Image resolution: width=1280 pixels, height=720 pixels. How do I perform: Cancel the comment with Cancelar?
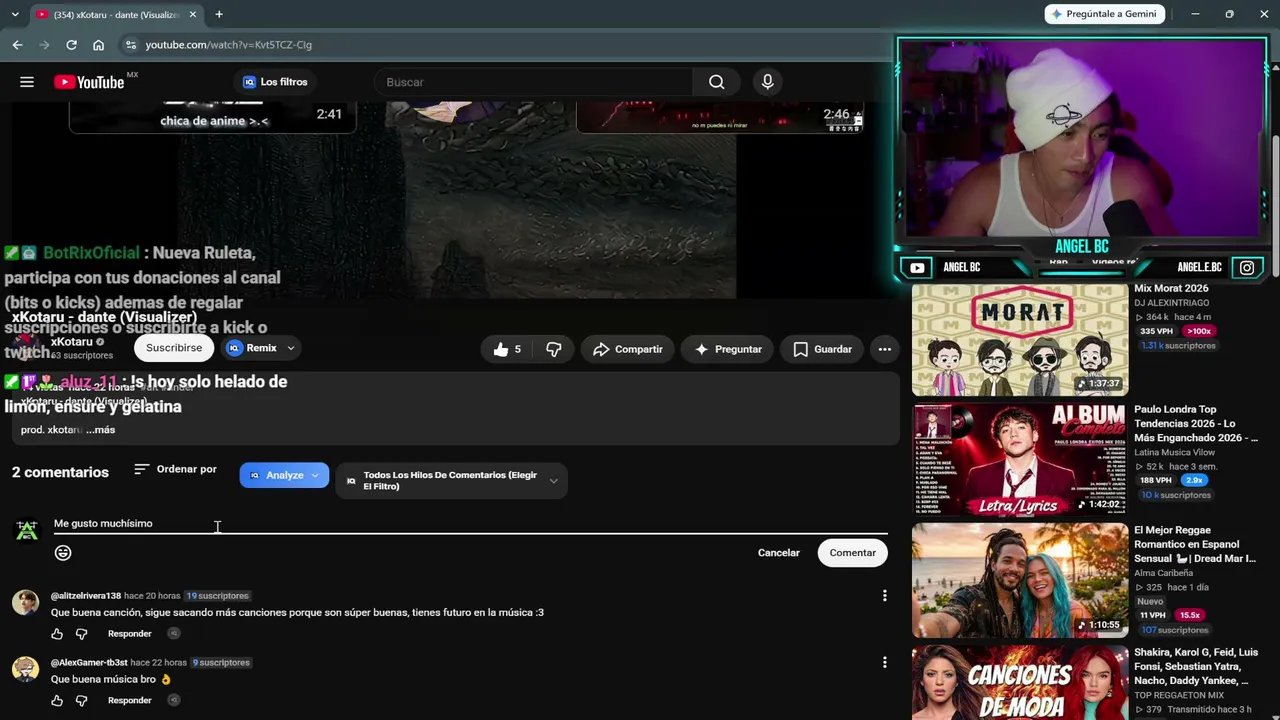779,553
